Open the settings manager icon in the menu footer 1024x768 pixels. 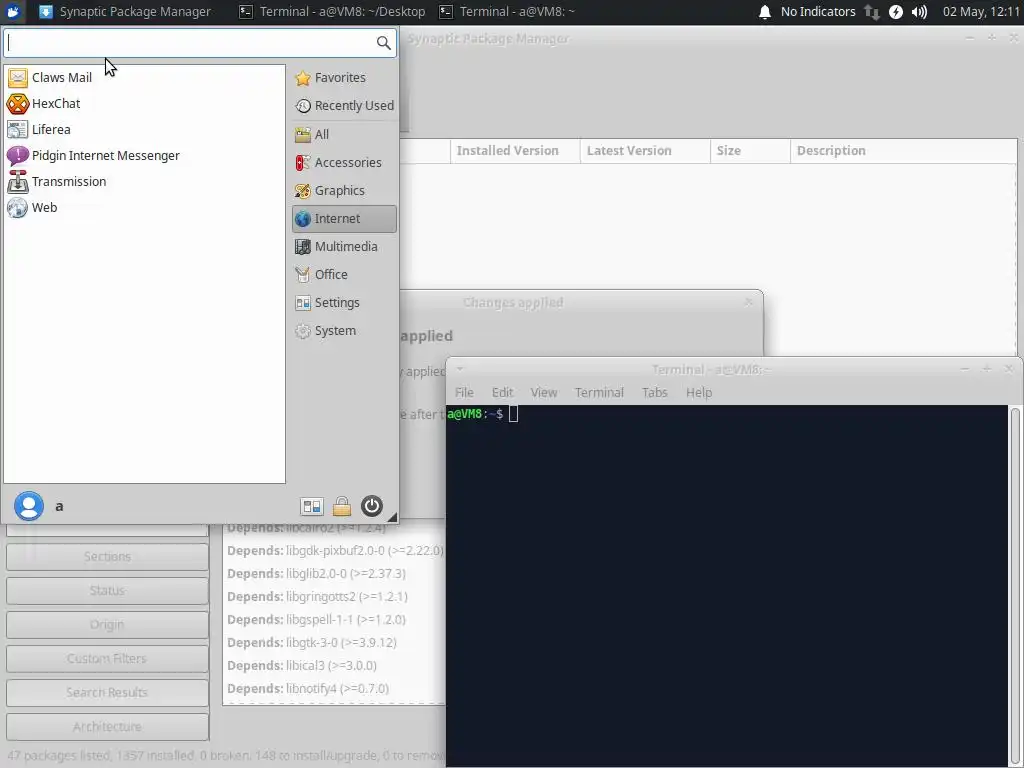(312, 506)
